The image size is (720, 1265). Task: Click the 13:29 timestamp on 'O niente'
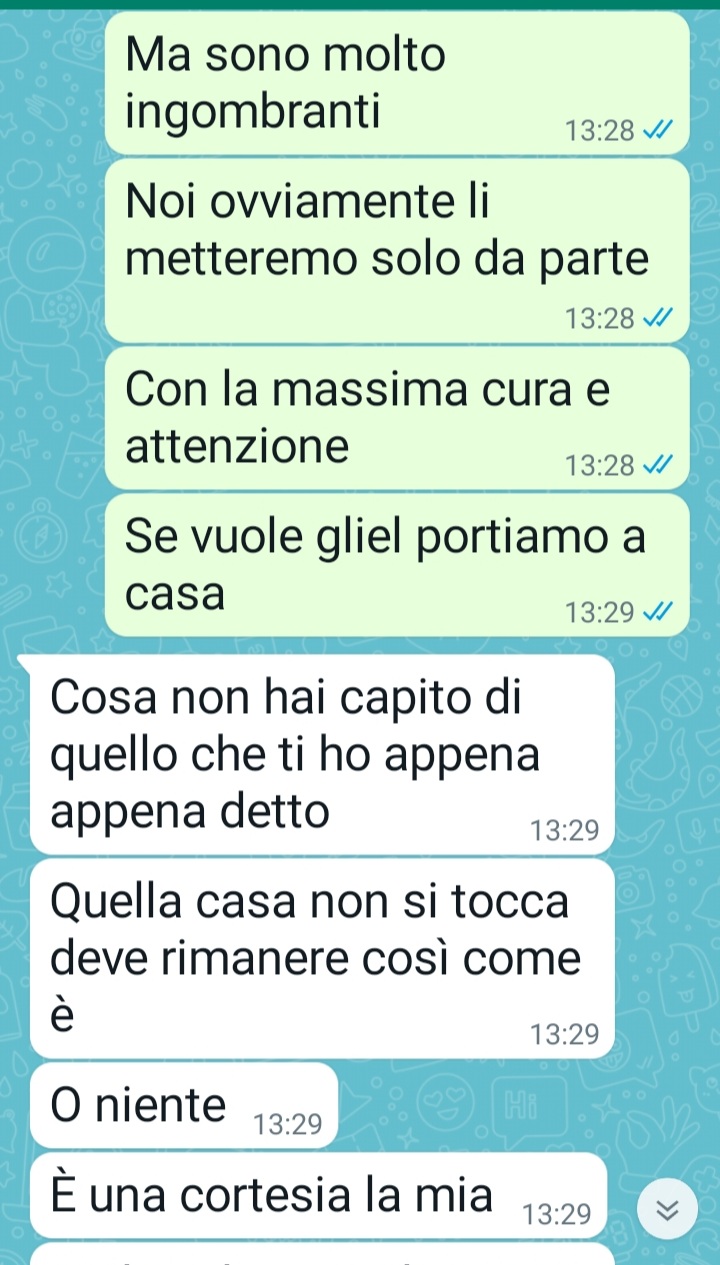[288, 1126]
